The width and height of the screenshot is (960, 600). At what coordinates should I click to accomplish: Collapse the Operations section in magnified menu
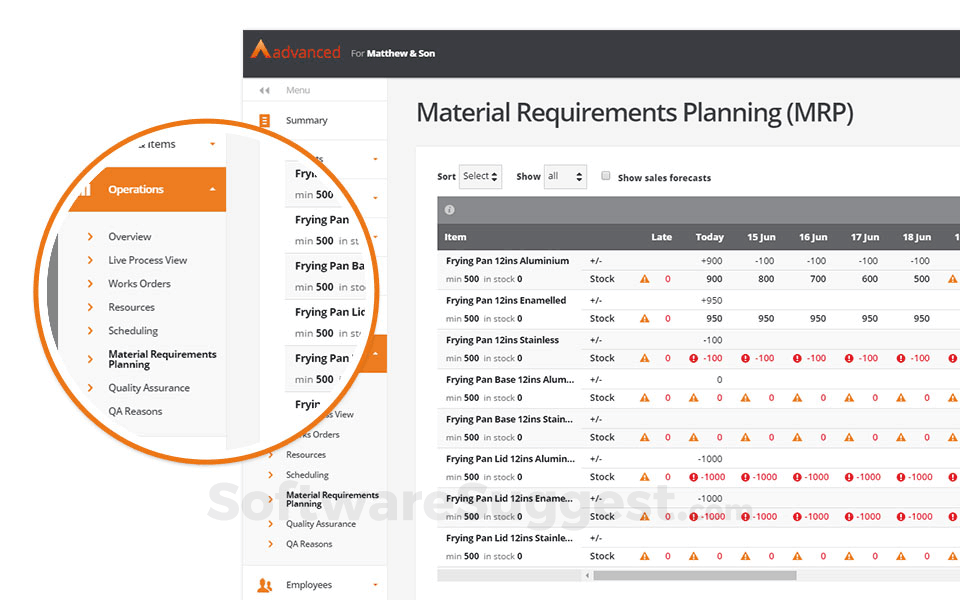(x=212, y=189)
